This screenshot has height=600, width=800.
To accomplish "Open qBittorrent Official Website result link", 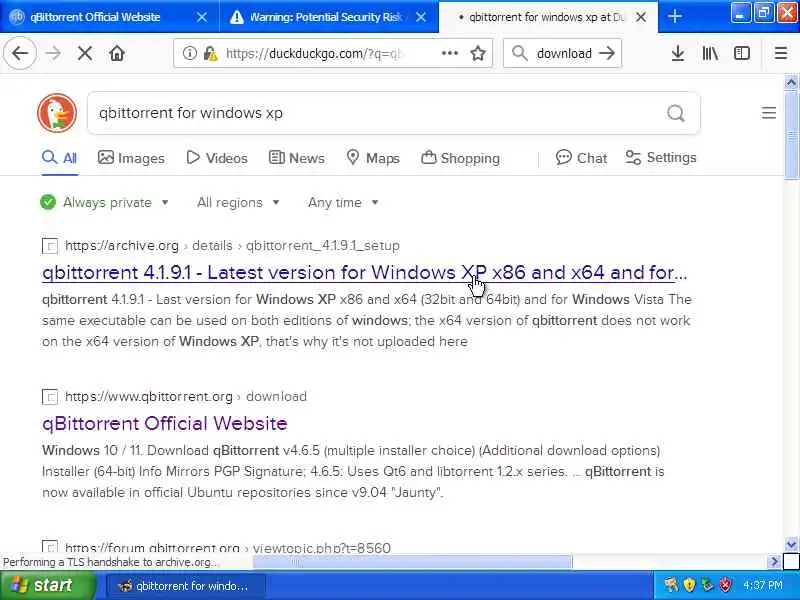I will coord(164,423).
